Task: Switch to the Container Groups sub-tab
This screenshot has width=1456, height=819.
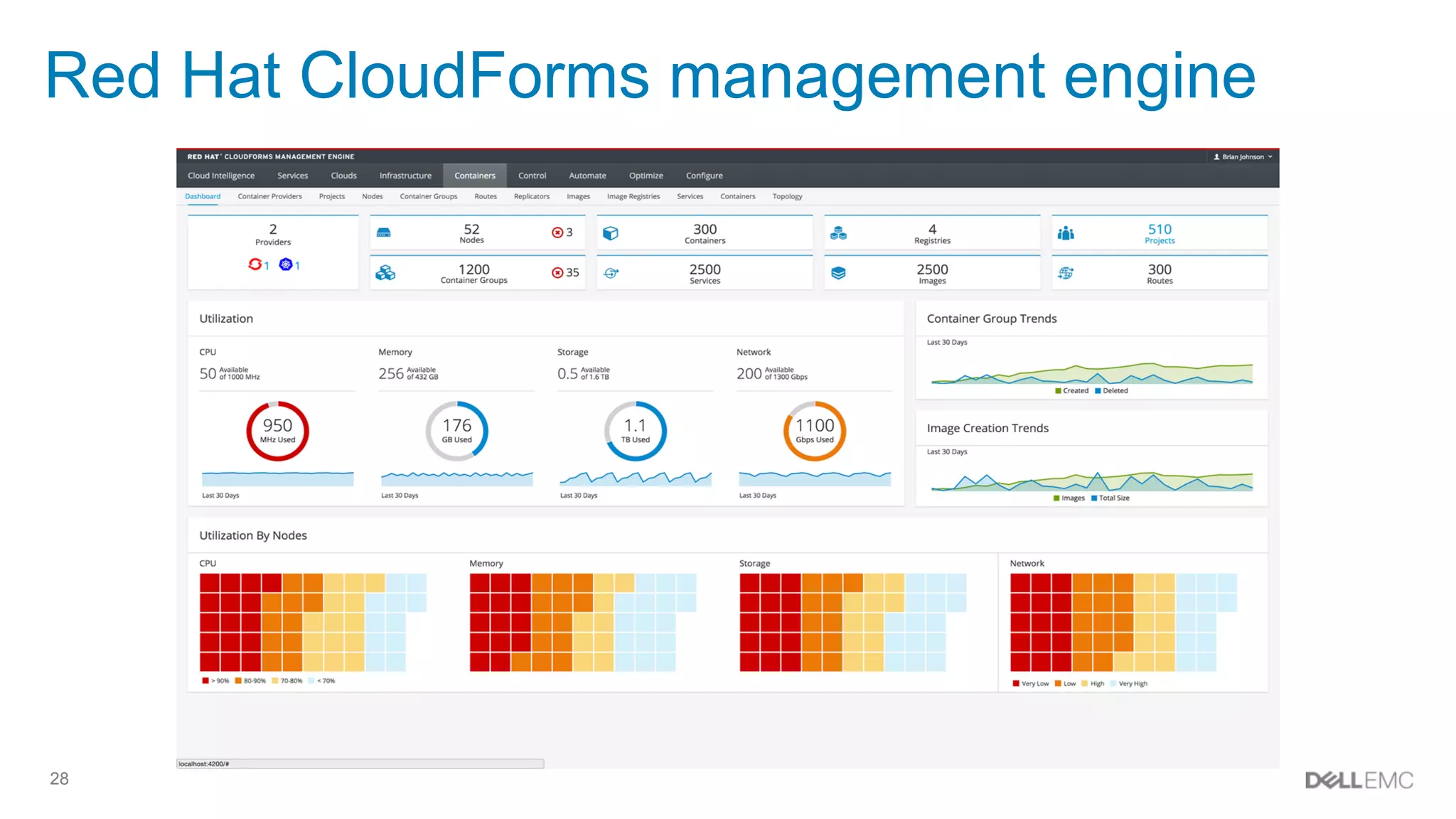Action: [x=428, y=197]
